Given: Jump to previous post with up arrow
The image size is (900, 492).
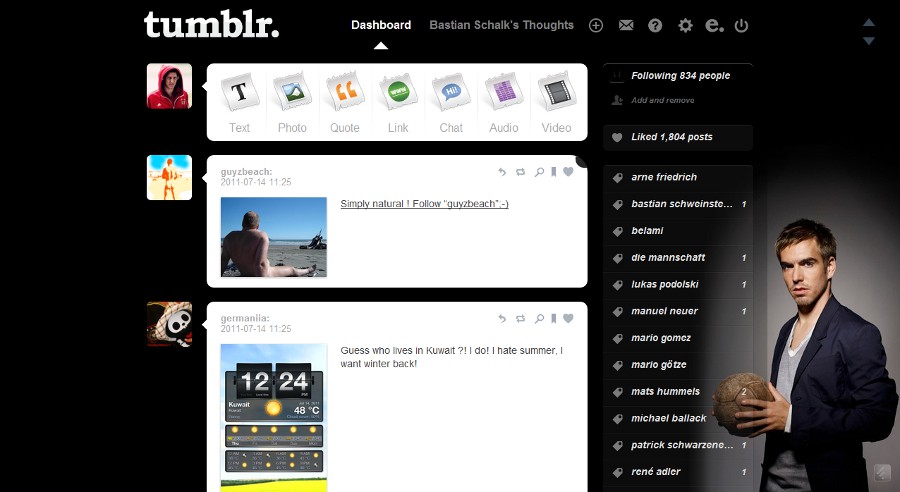Looking at the screenshot, I should 869,22.
